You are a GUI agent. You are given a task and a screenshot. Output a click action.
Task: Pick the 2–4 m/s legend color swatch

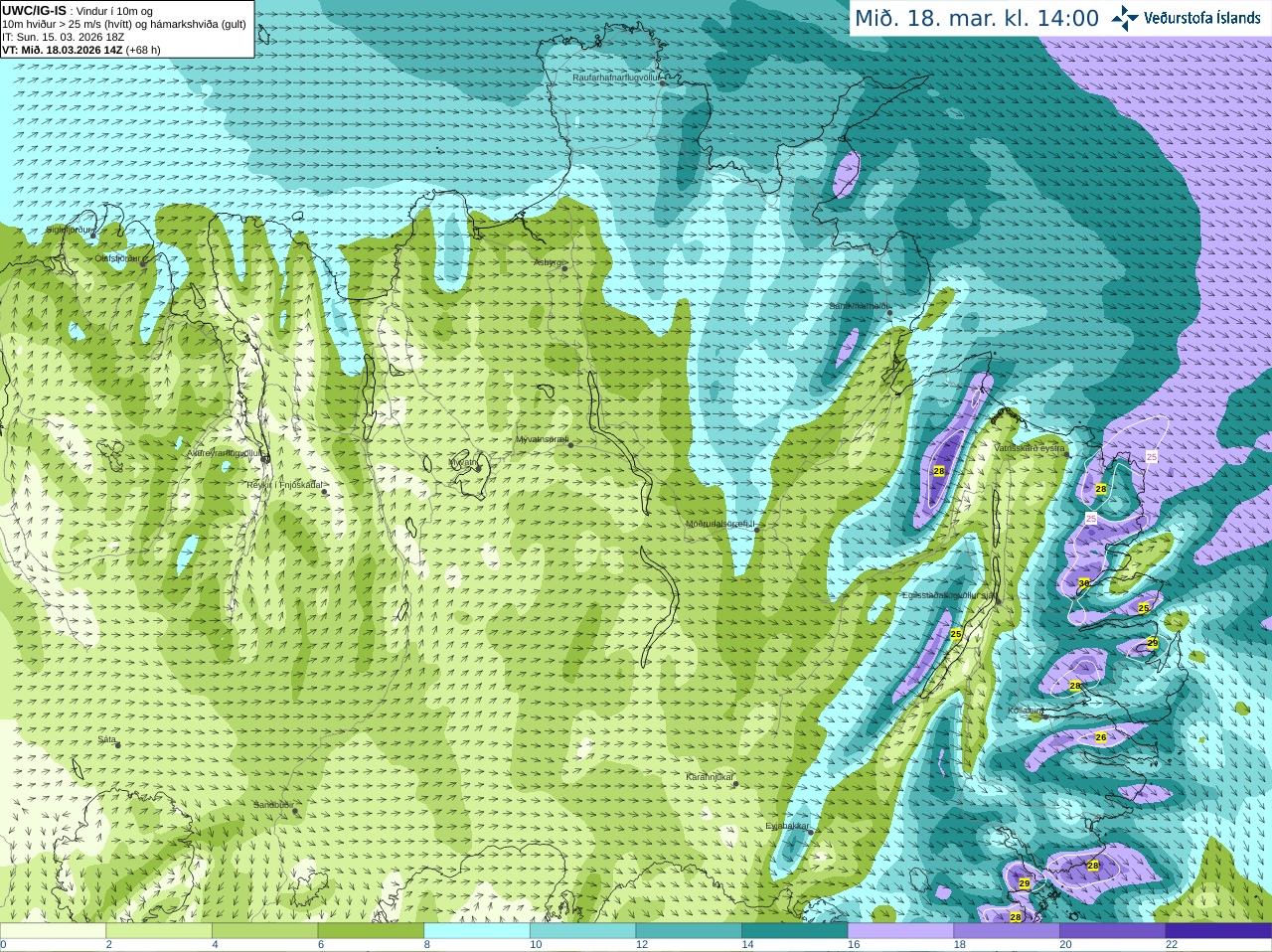pos(159,931)
